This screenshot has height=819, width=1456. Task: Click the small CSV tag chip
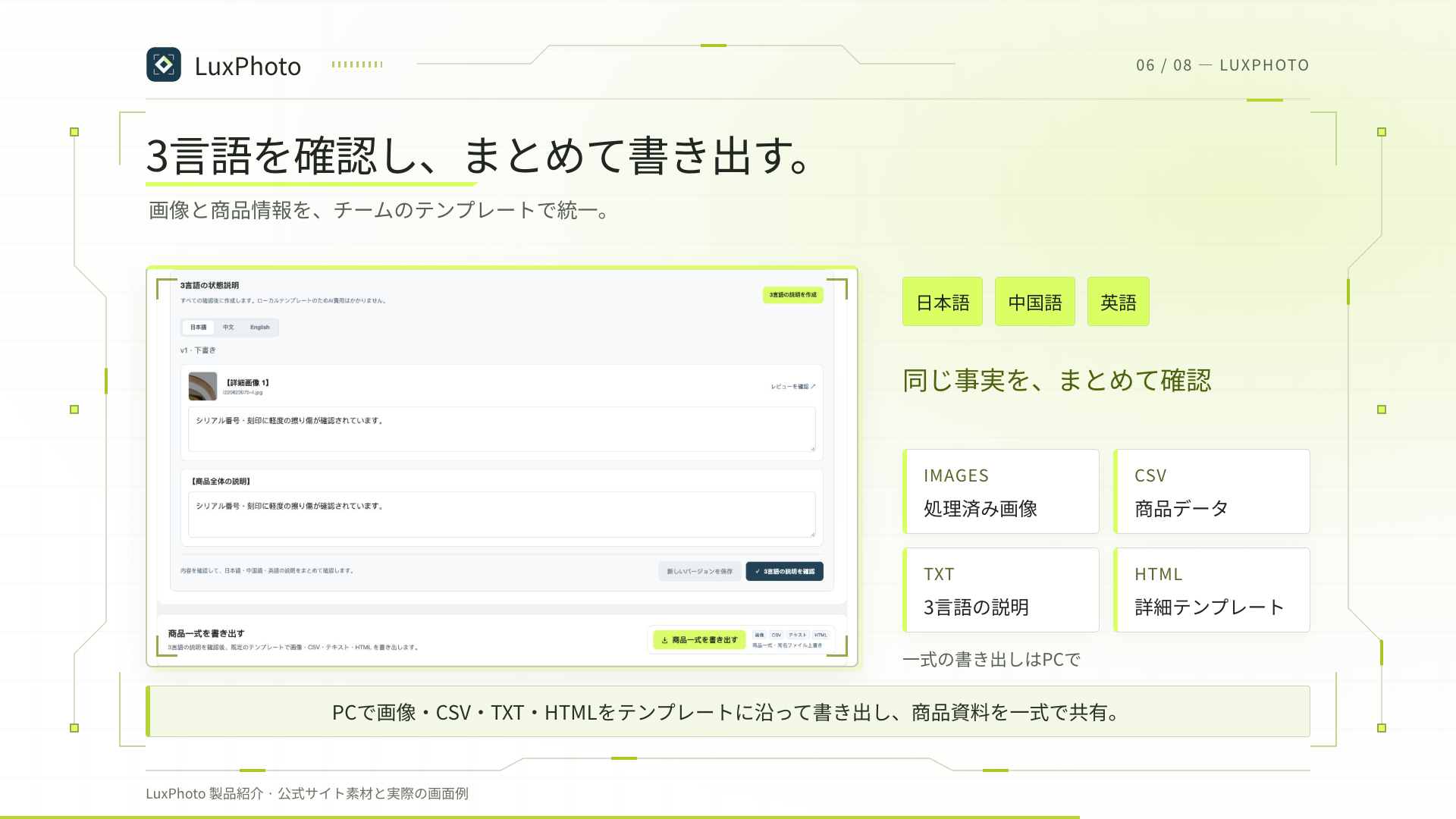click(777, 635)
